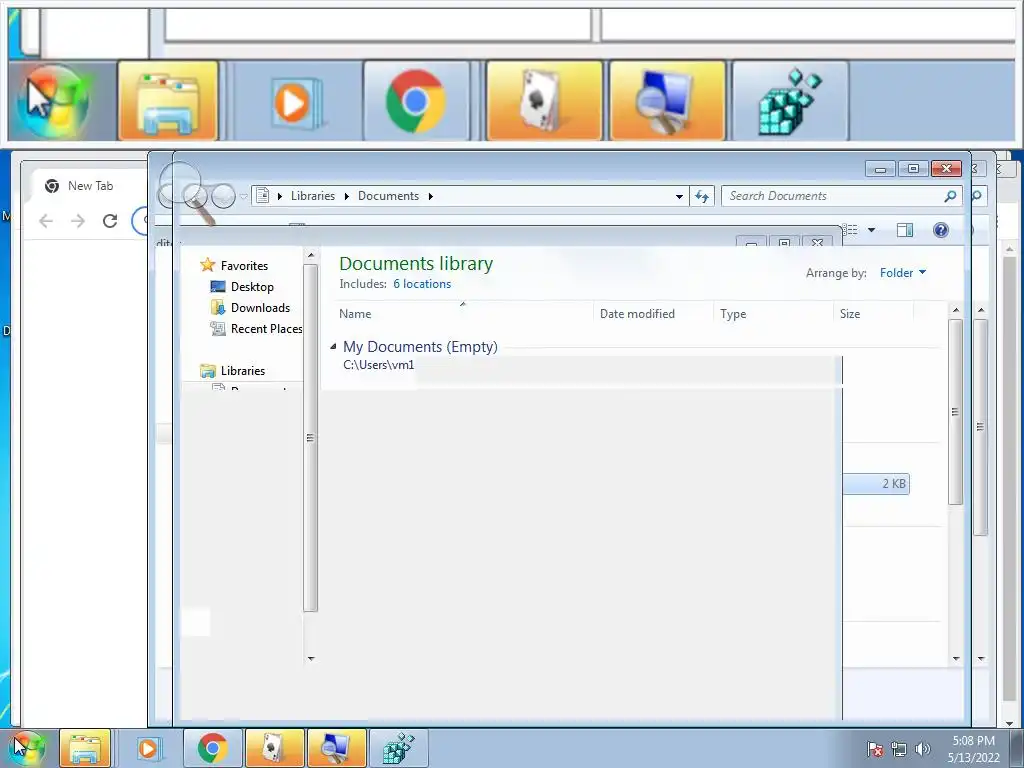Image resolution: width=1024 pixels, height=768 pixels.
Task: Open the Action Center flag in the tray
Action: pos(875,749)
